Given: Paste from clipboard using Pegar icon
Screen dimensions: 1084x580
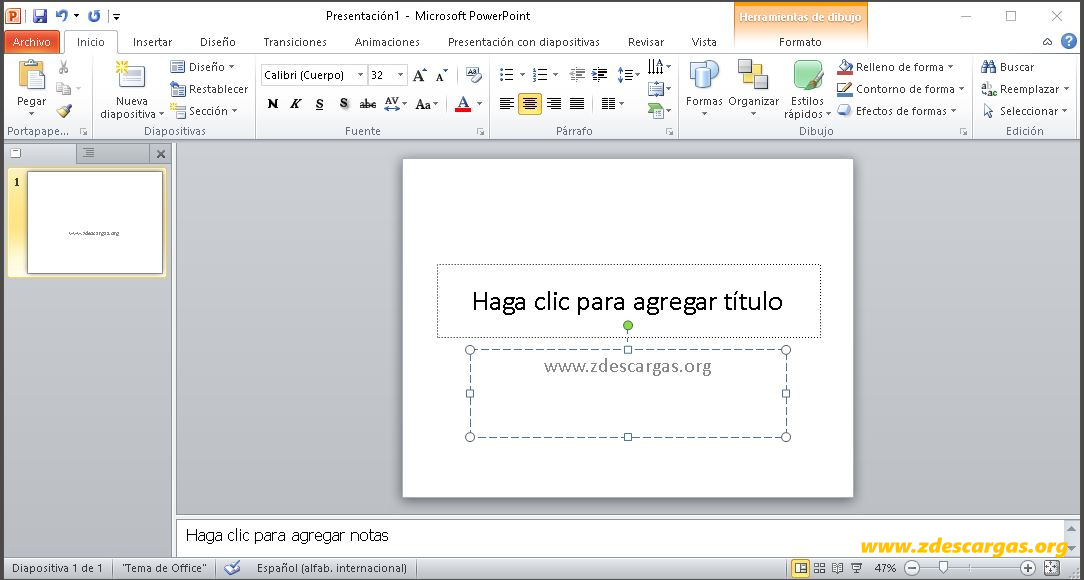Looking at the screenshot, I should click(31, 76).
